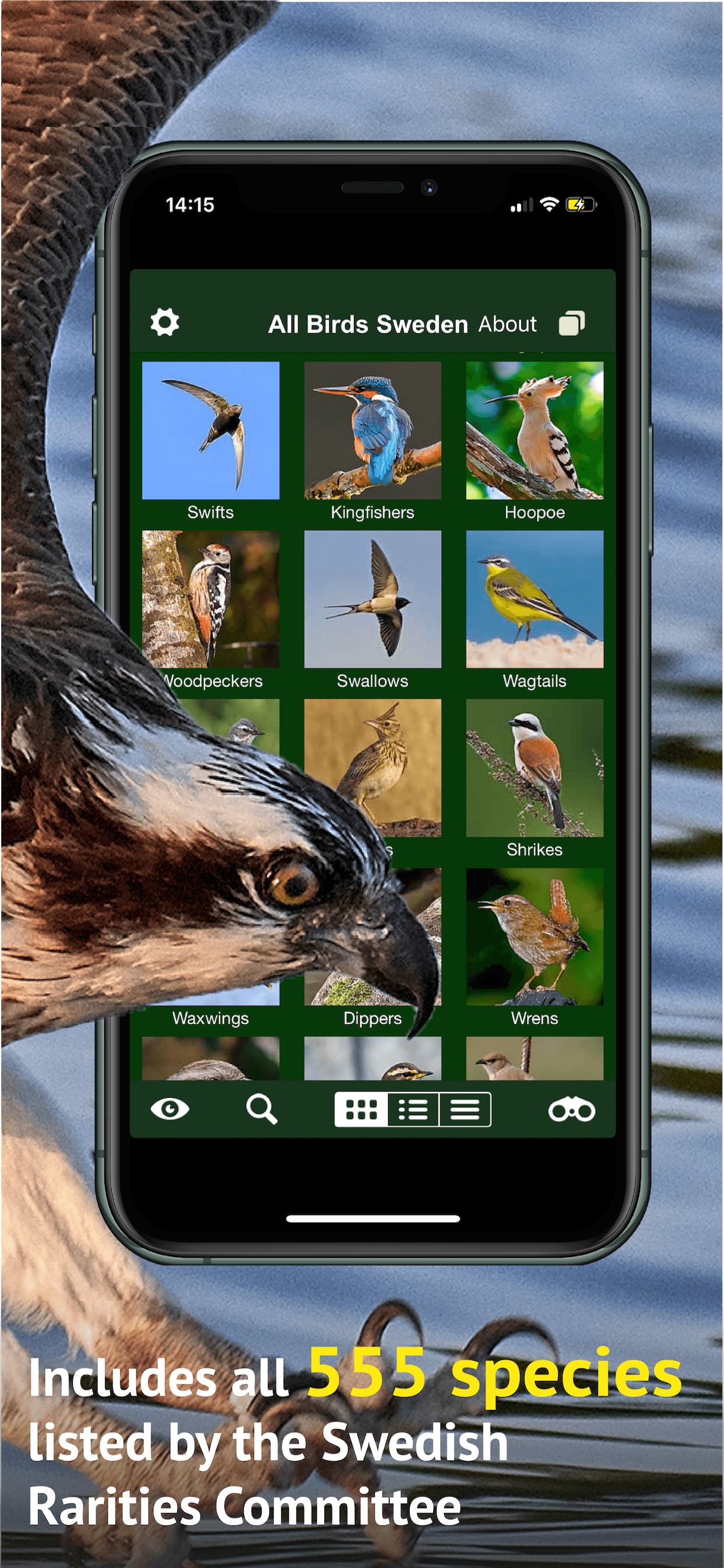This screenshot has height=1568, width=724.
Task: Open the Wagtails thumbnail
Action: (x=535, y=599)
